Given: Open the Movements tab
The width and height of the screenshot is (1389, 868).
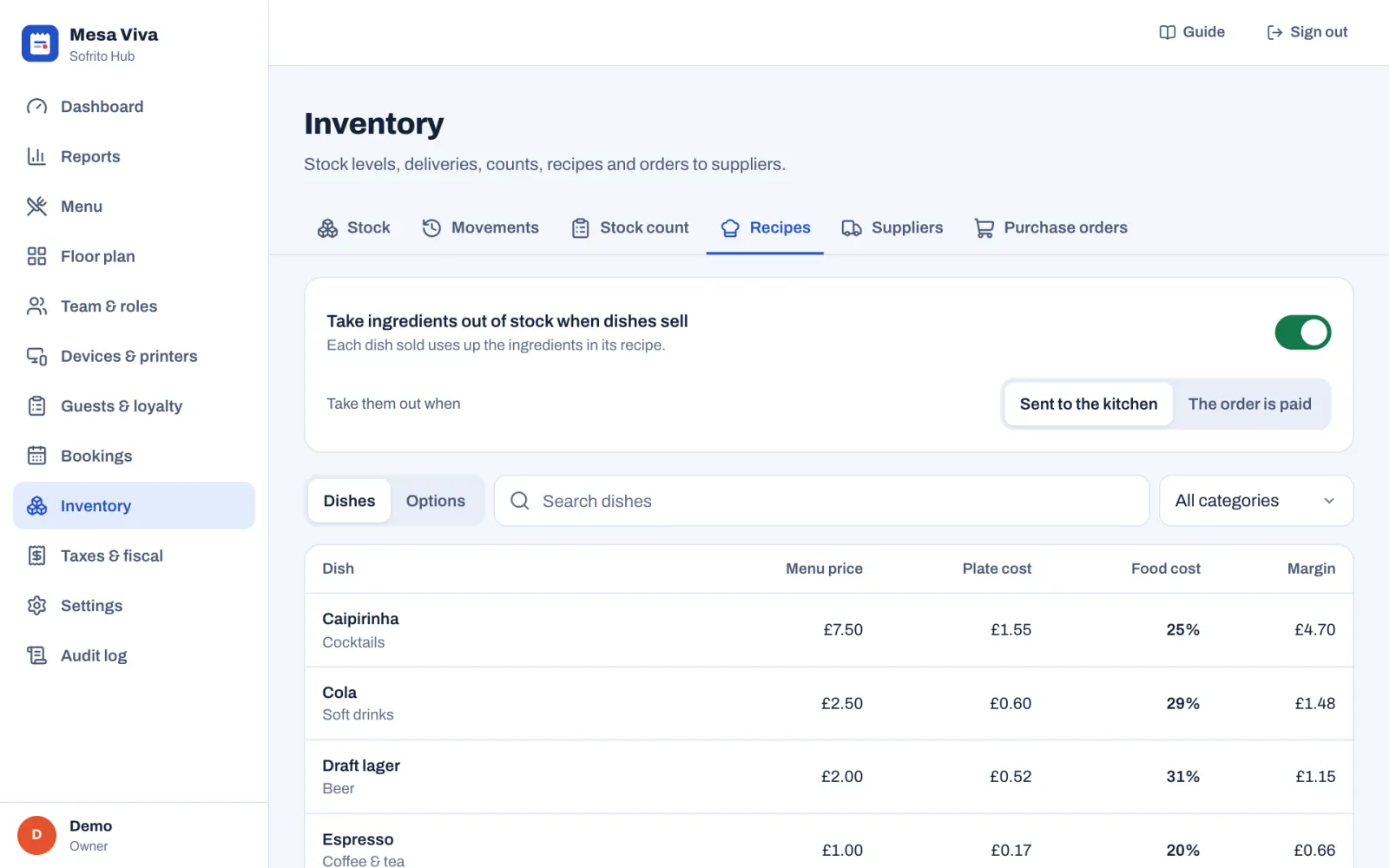Looking at the screenshot, I should [x=480, y=228].
